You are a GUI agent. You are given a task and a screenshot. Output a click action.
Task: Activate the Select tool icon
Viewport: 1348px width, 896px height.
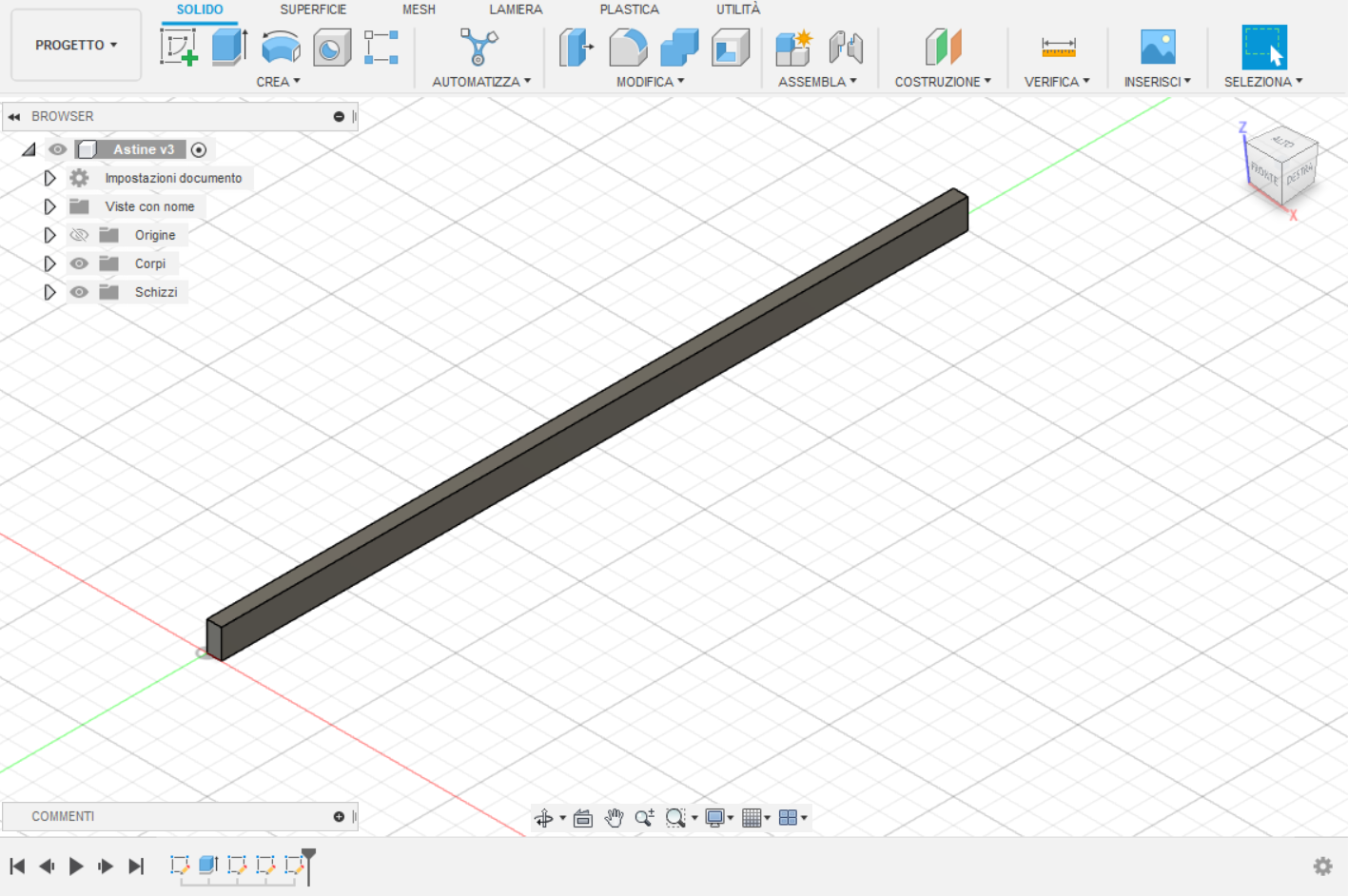[1264, 47]
